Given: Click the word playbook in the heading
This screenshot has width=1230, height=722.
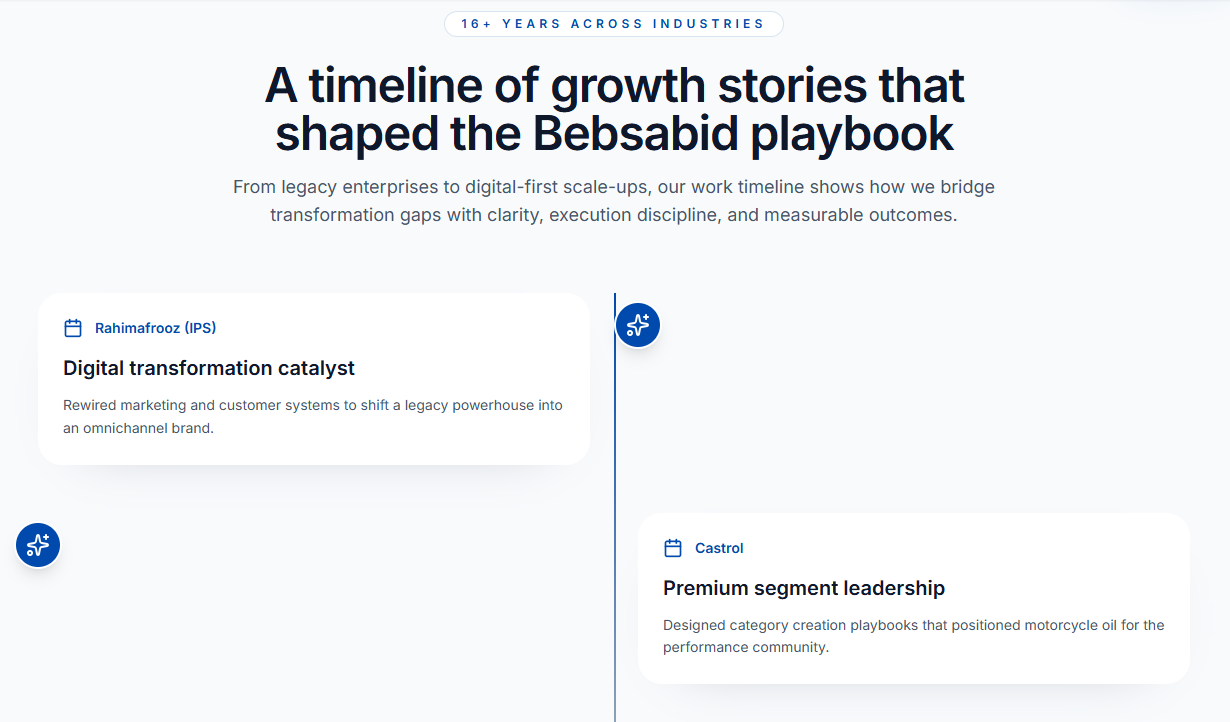Looking at the screenshot, I should click(852, 134).
